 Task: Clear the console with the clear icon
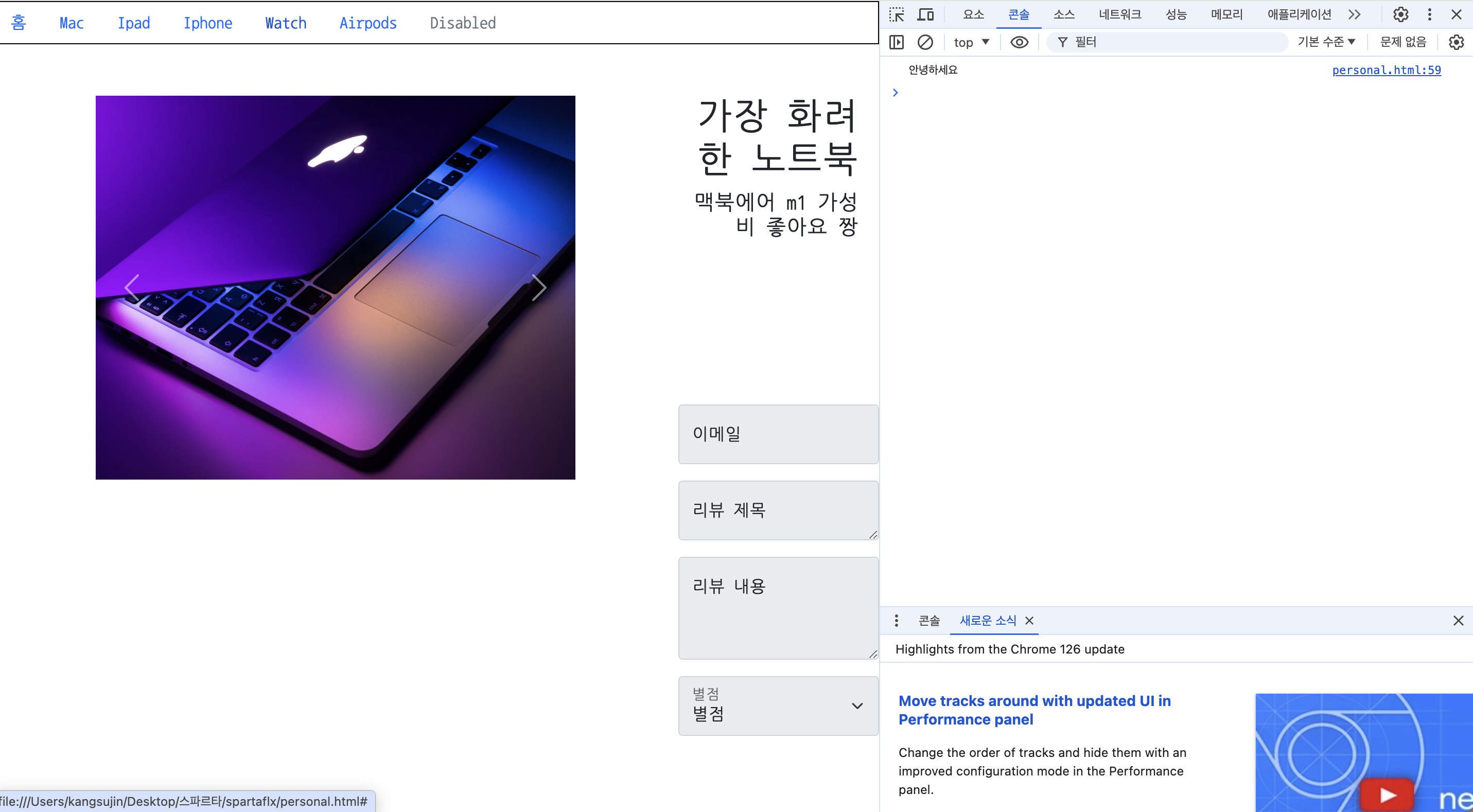925,42
